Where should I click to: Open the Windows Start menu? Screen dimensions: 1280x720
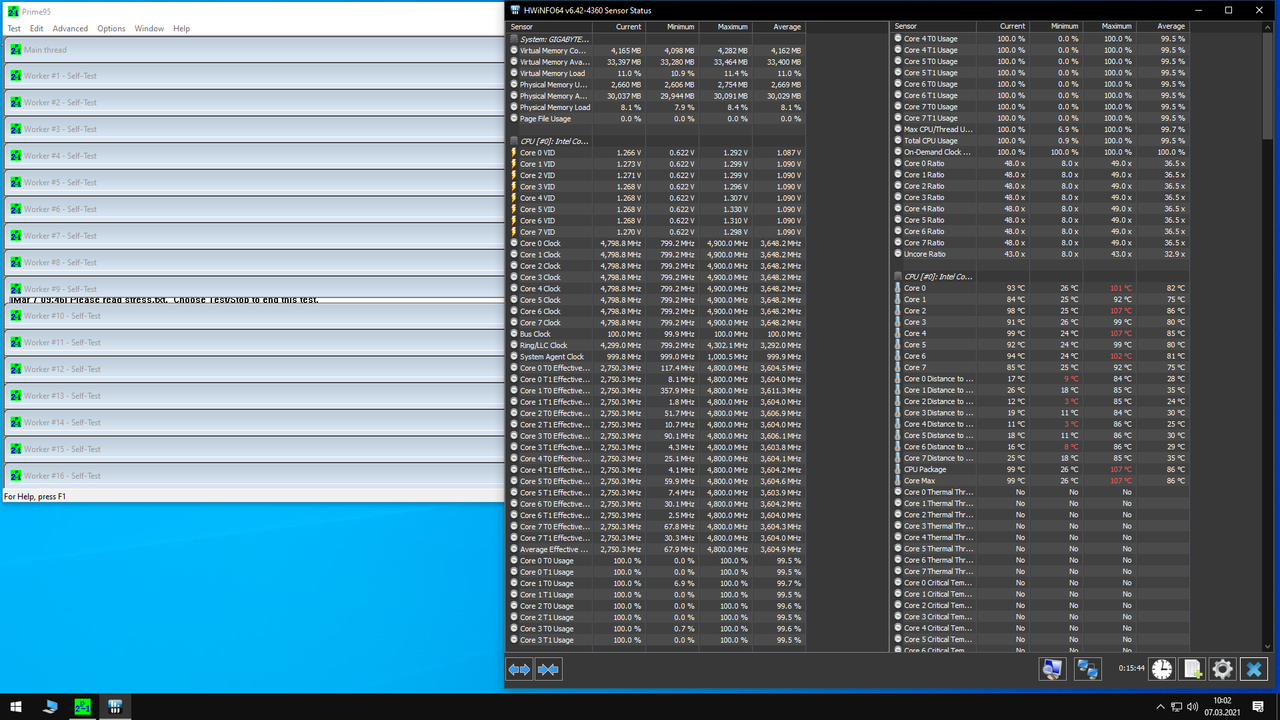[x=17, y=706]
